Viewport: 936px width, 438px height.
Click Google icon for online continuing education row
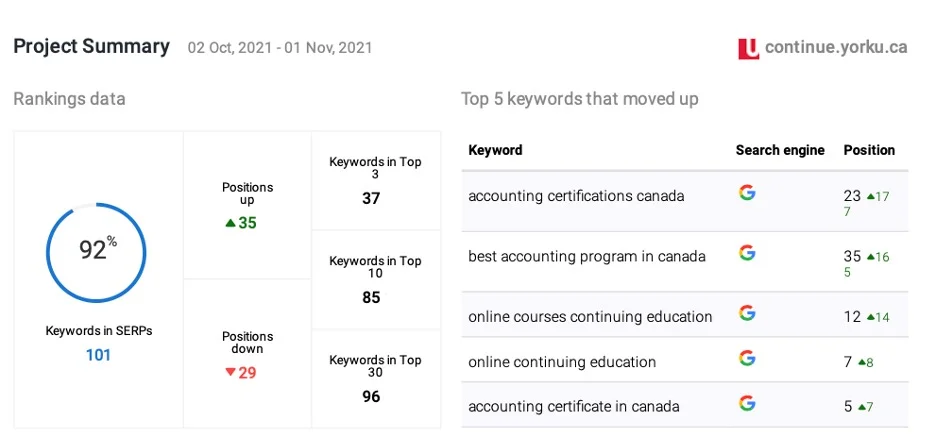point(746,358)
